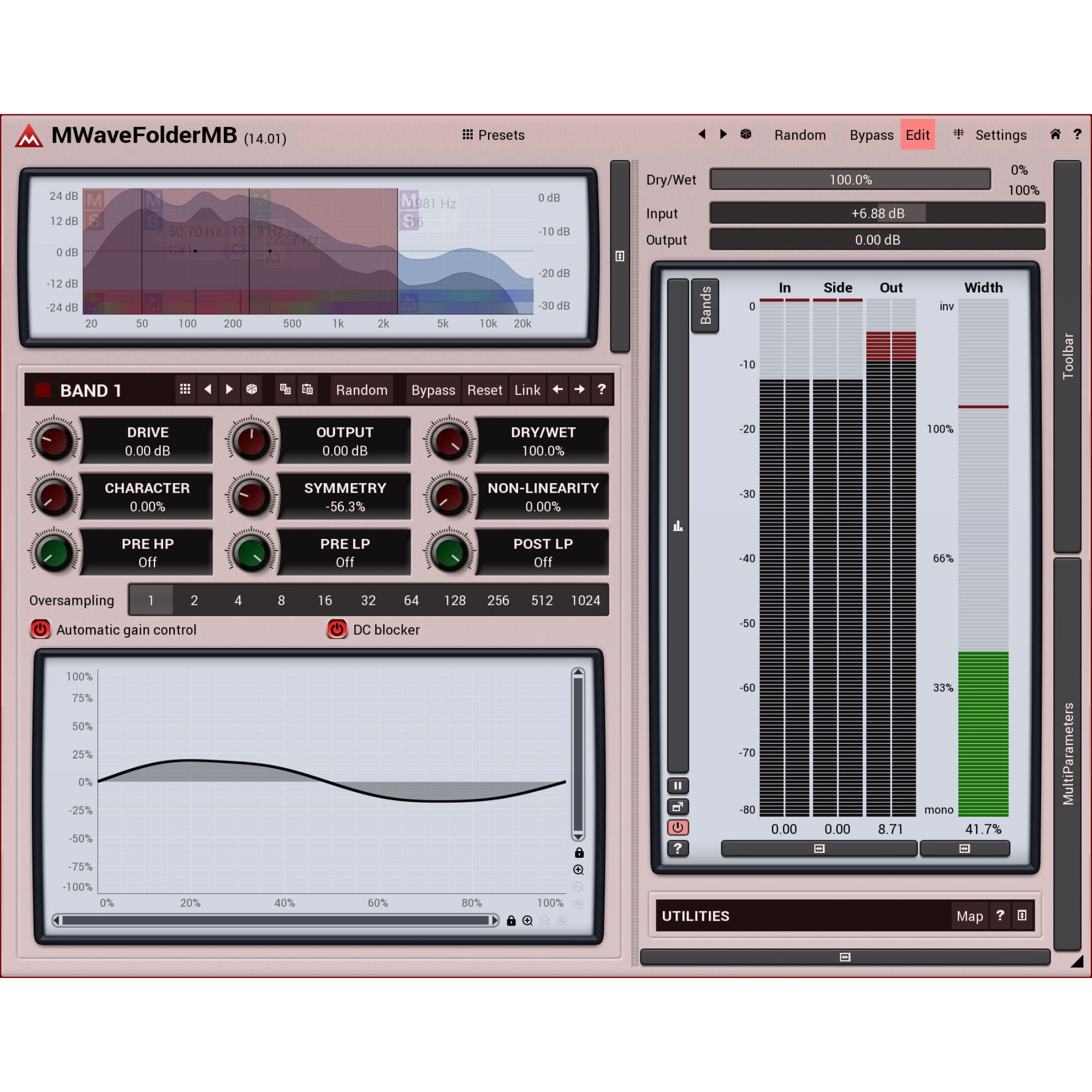Toggle Automatic gain control
The width and height of the screenshot is (1092, 1092).
click(41, 629)
